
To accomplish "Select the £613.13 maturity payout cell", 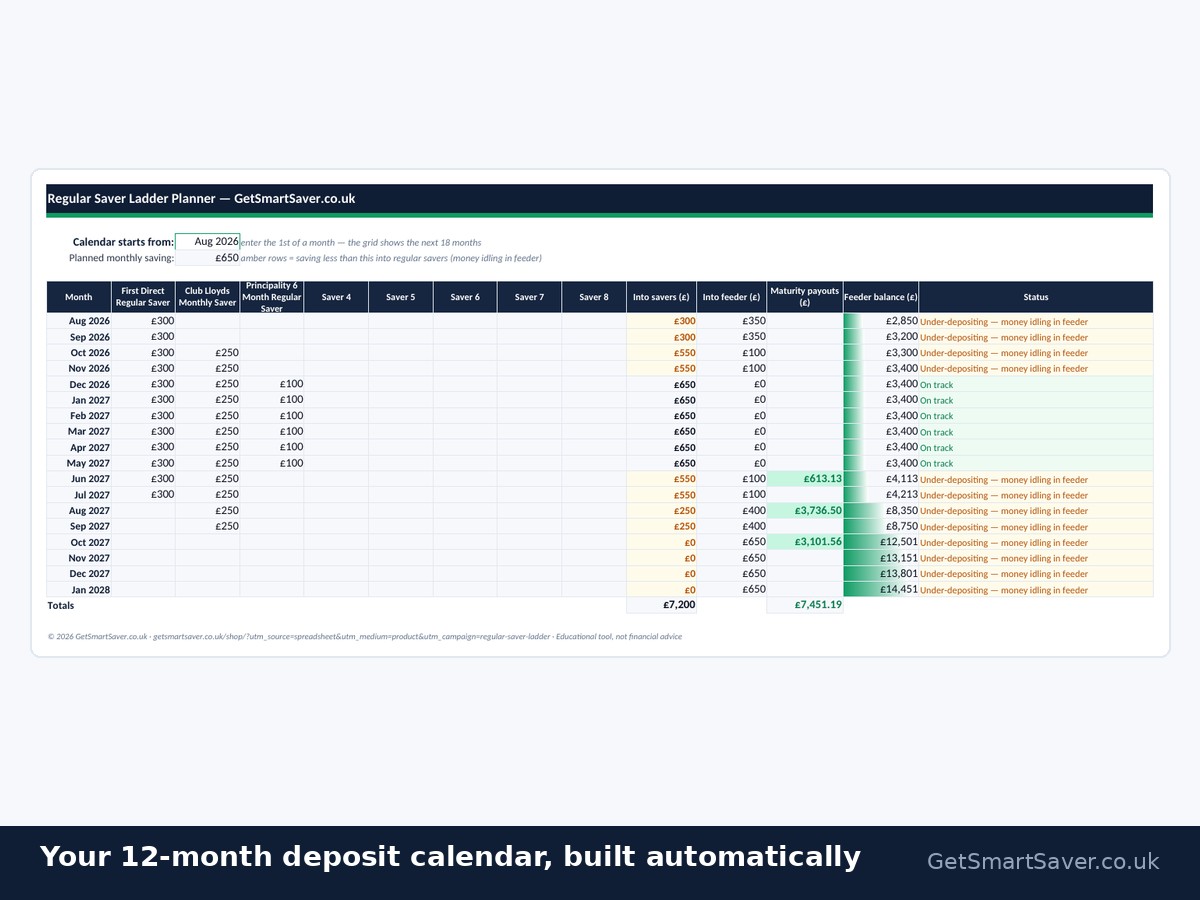I will (x=805, y=479).
